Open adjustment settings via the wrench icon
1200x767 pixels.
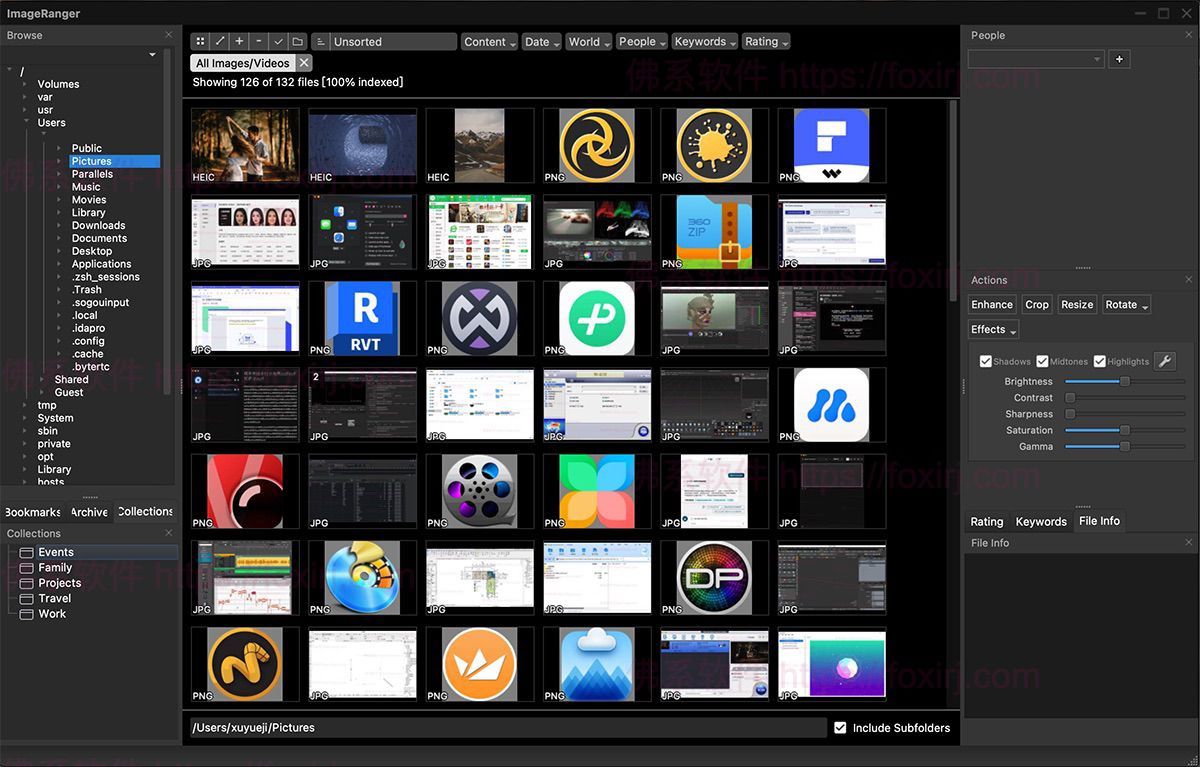point(1166,360)
